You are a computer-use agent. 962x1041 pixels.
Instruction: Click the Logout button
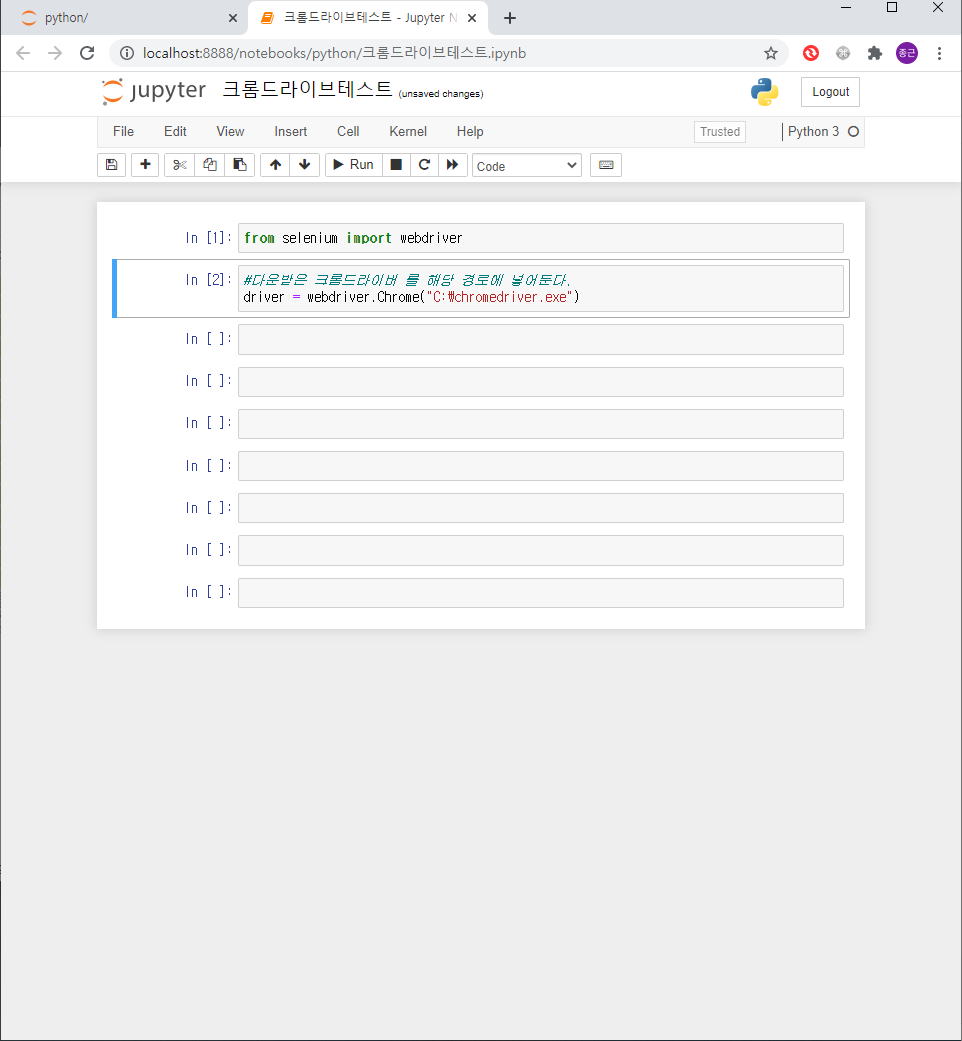point(831,92)
